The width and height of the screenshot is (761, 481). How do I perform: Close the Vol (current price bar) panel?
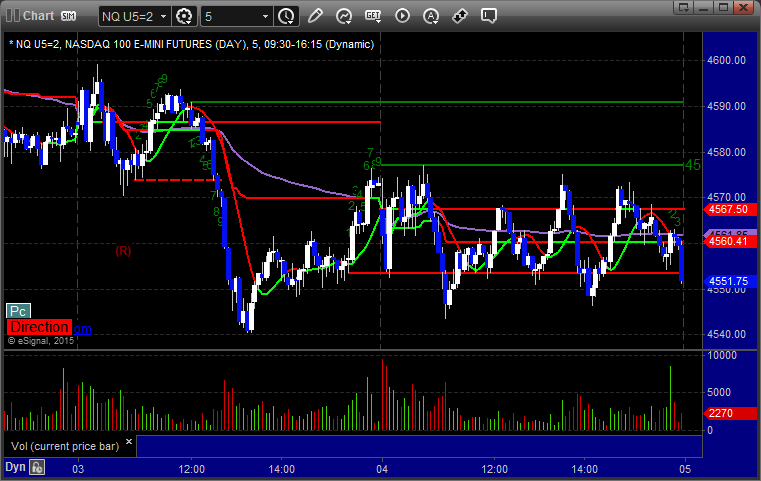(129, 442)
